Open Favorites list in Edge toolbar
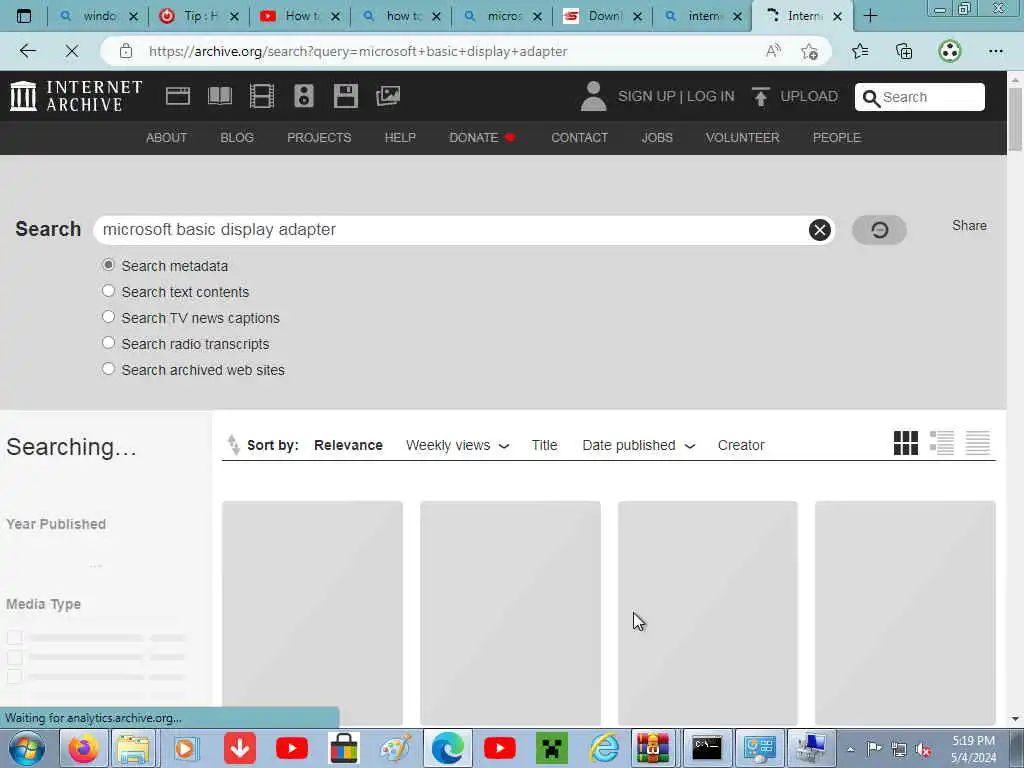Screen dimensions: 1024x768 [x=860, y=51]
